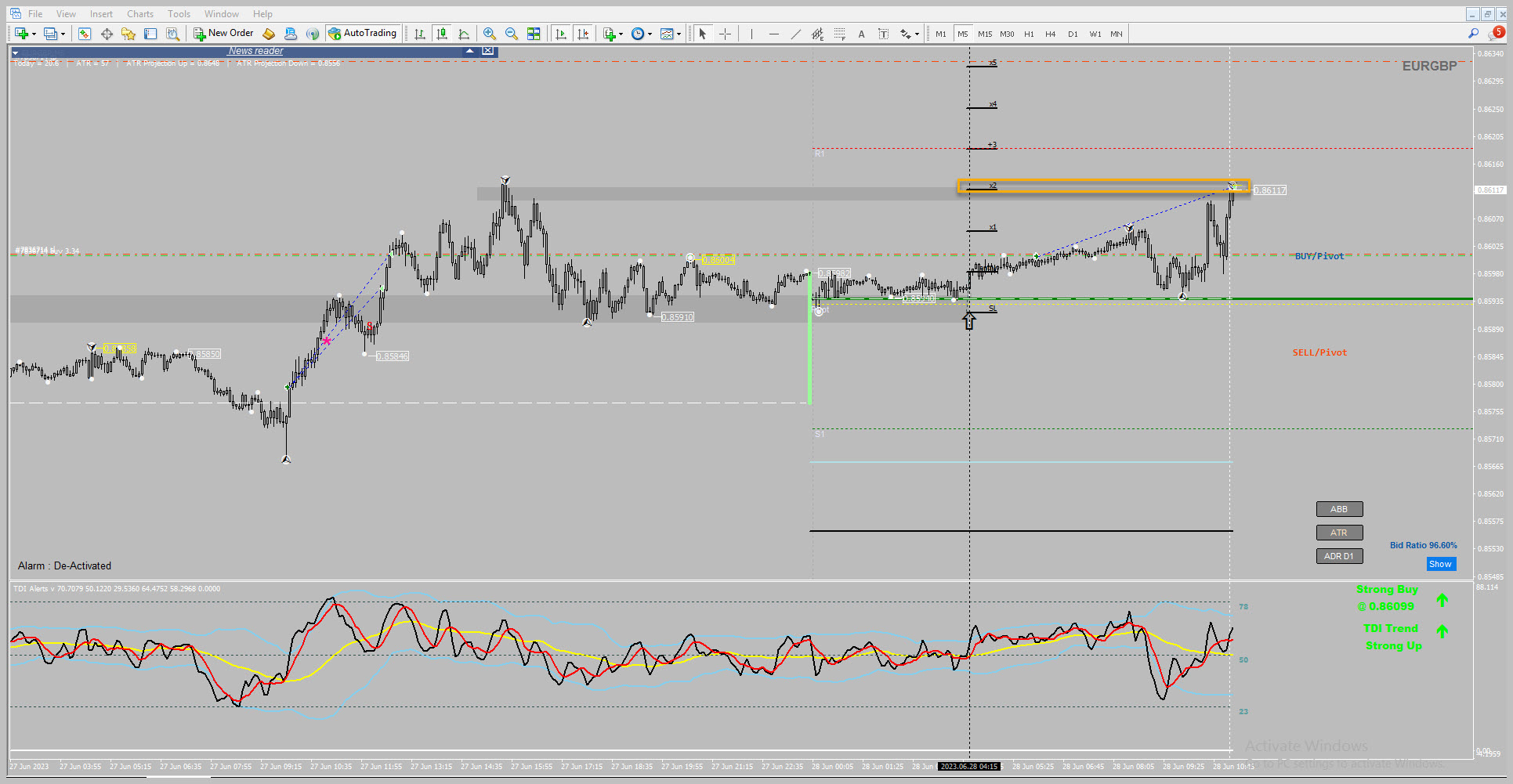Image resolution: width=1513 pixels, height=784 pixels.
Task: Toggle the AutoTrading button
Action: click(363, 33)
